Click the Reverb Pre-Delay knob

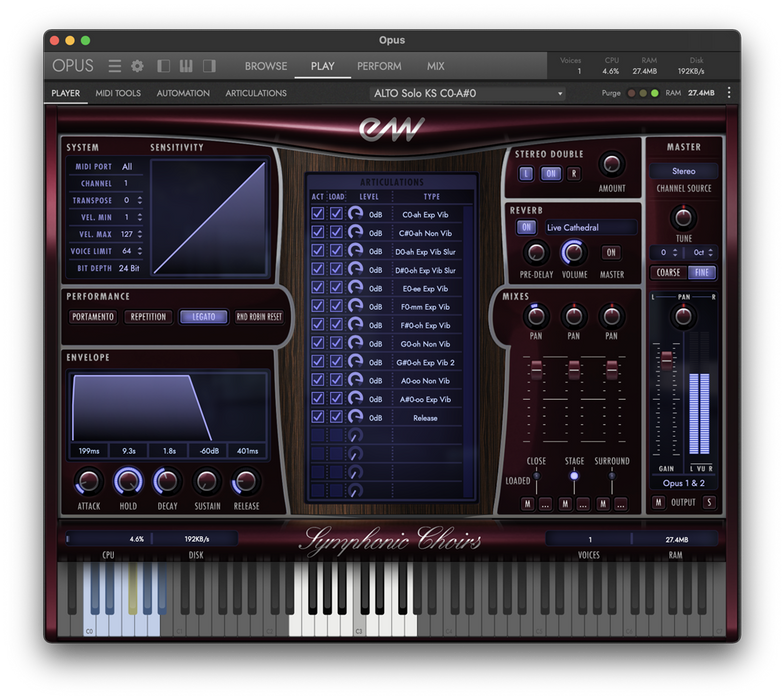536,252
